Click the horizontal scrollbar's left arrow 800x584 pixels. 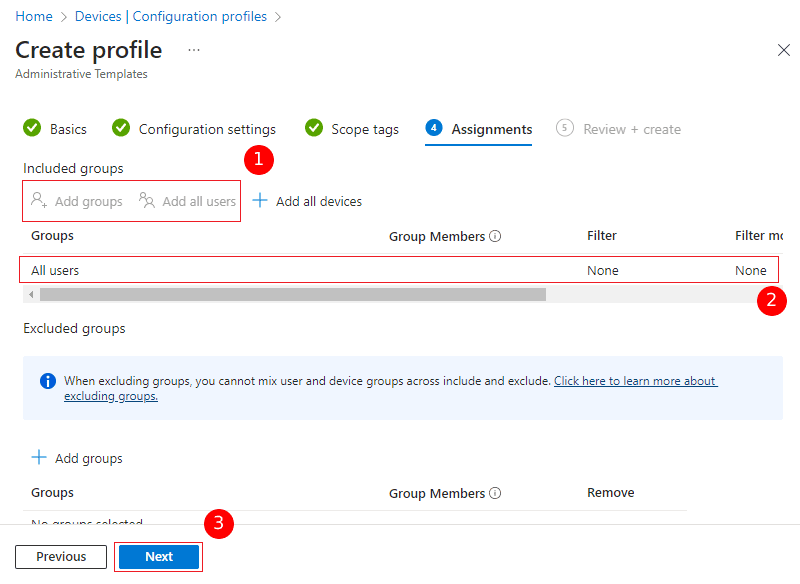[31, 295]
